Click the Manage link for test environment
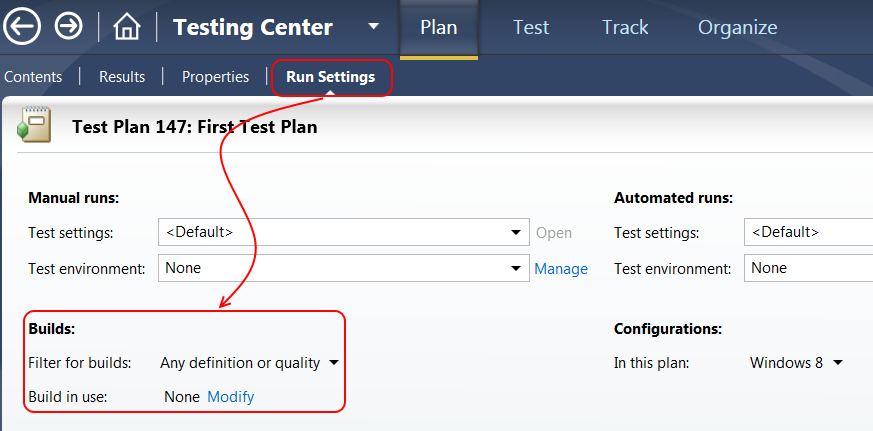 (x=560, y=269)
